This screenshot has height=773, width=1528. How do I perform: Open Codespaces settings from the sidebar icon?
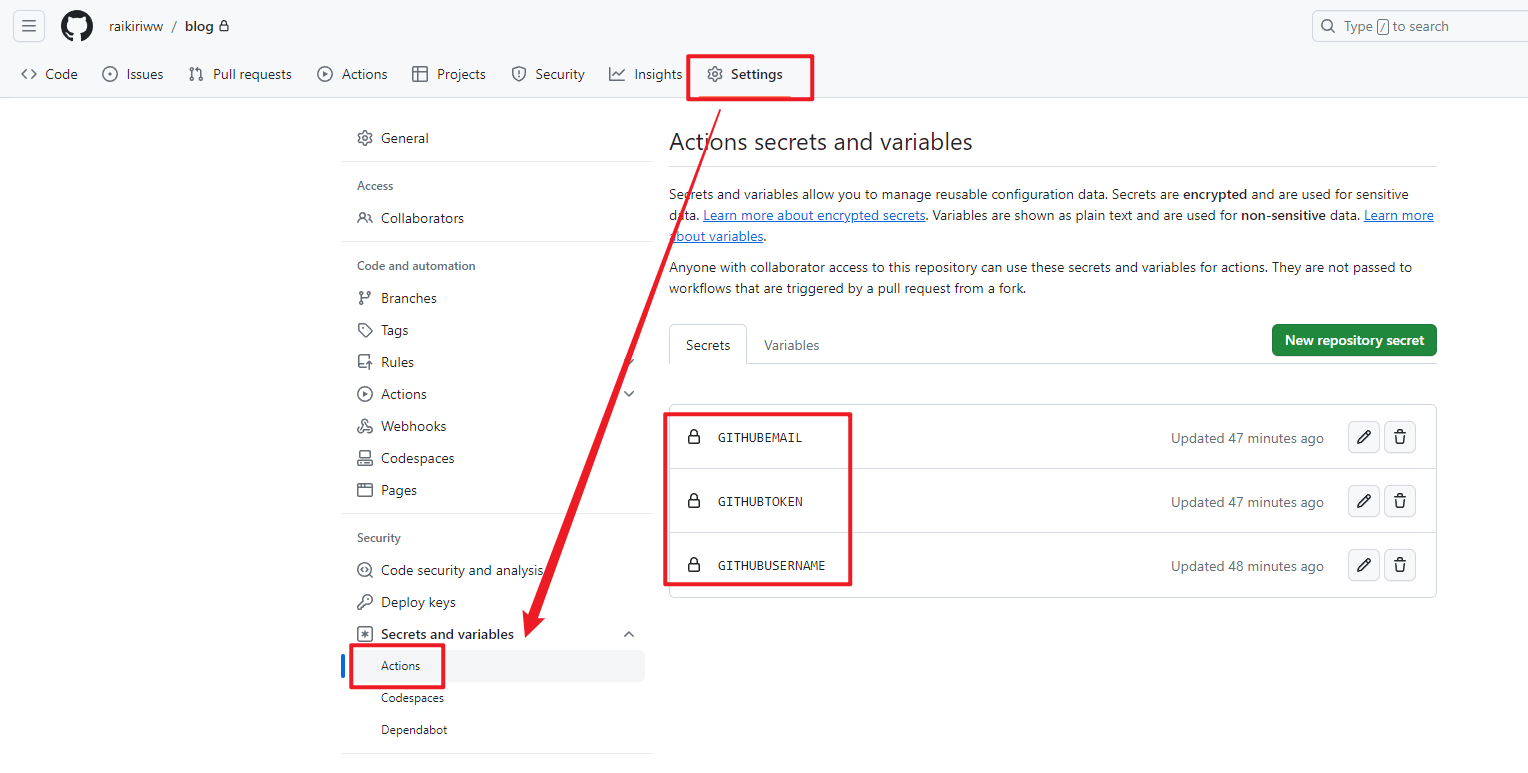coord(366,457)
